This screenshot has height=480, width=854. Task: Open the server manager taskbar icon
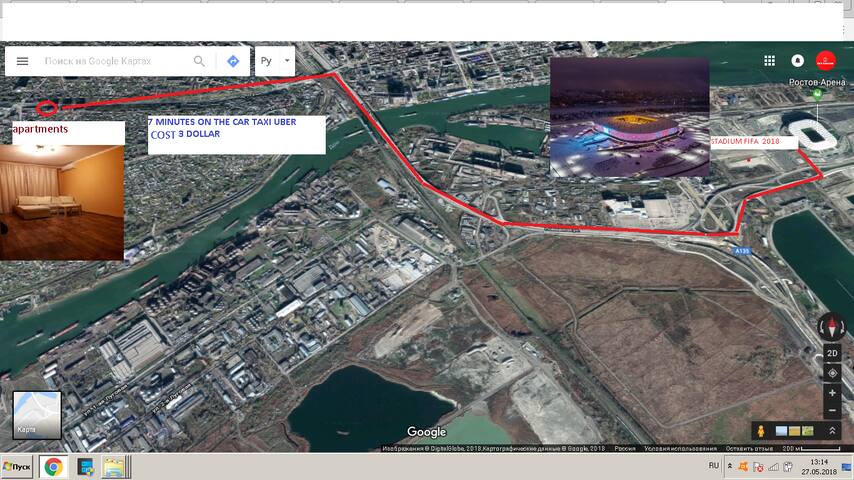(86, 467)
